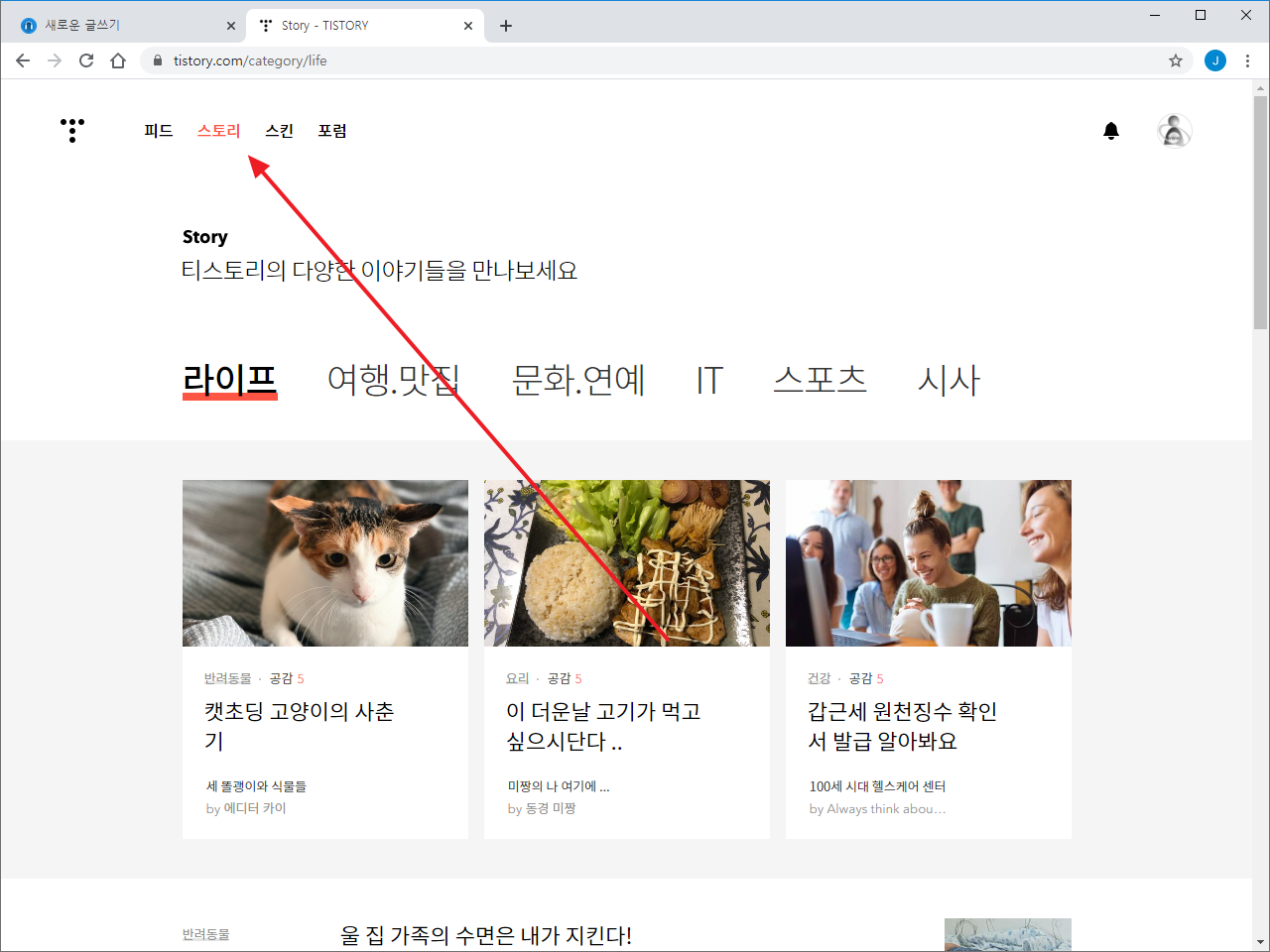Close the Chrome window

coord(1246,15)
